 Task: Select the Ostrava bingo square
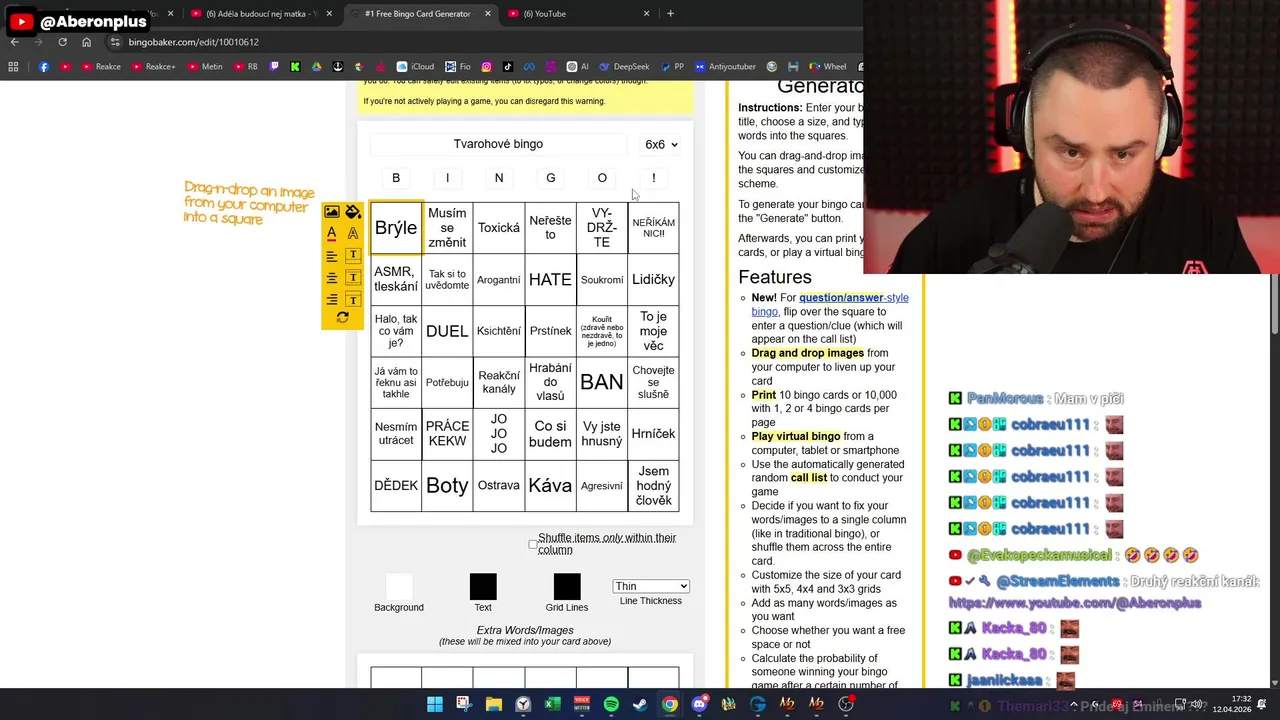click(499, 485)
